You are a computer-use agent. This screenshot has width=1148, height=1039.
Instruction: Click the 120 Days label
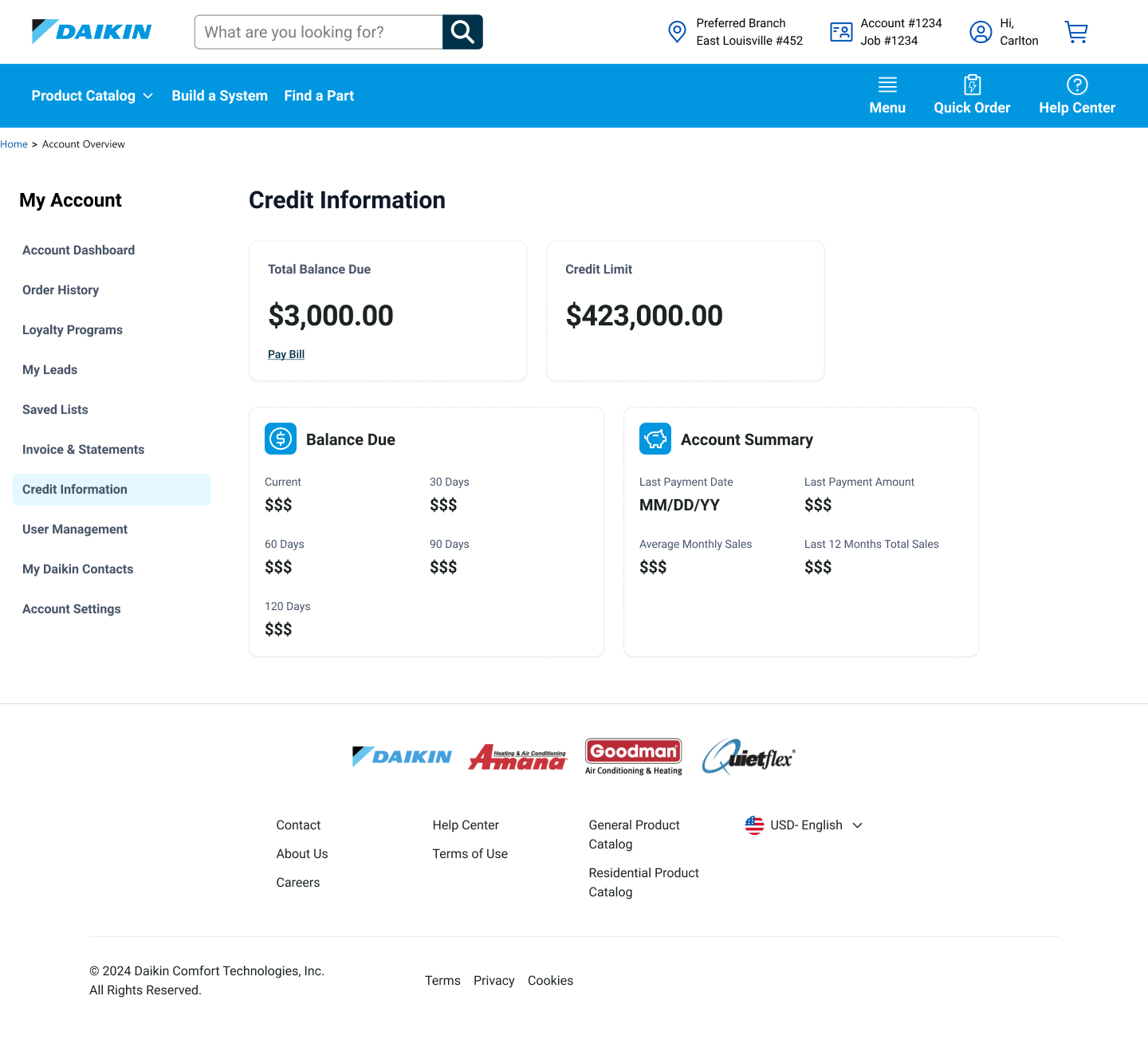tap(288, 607)
